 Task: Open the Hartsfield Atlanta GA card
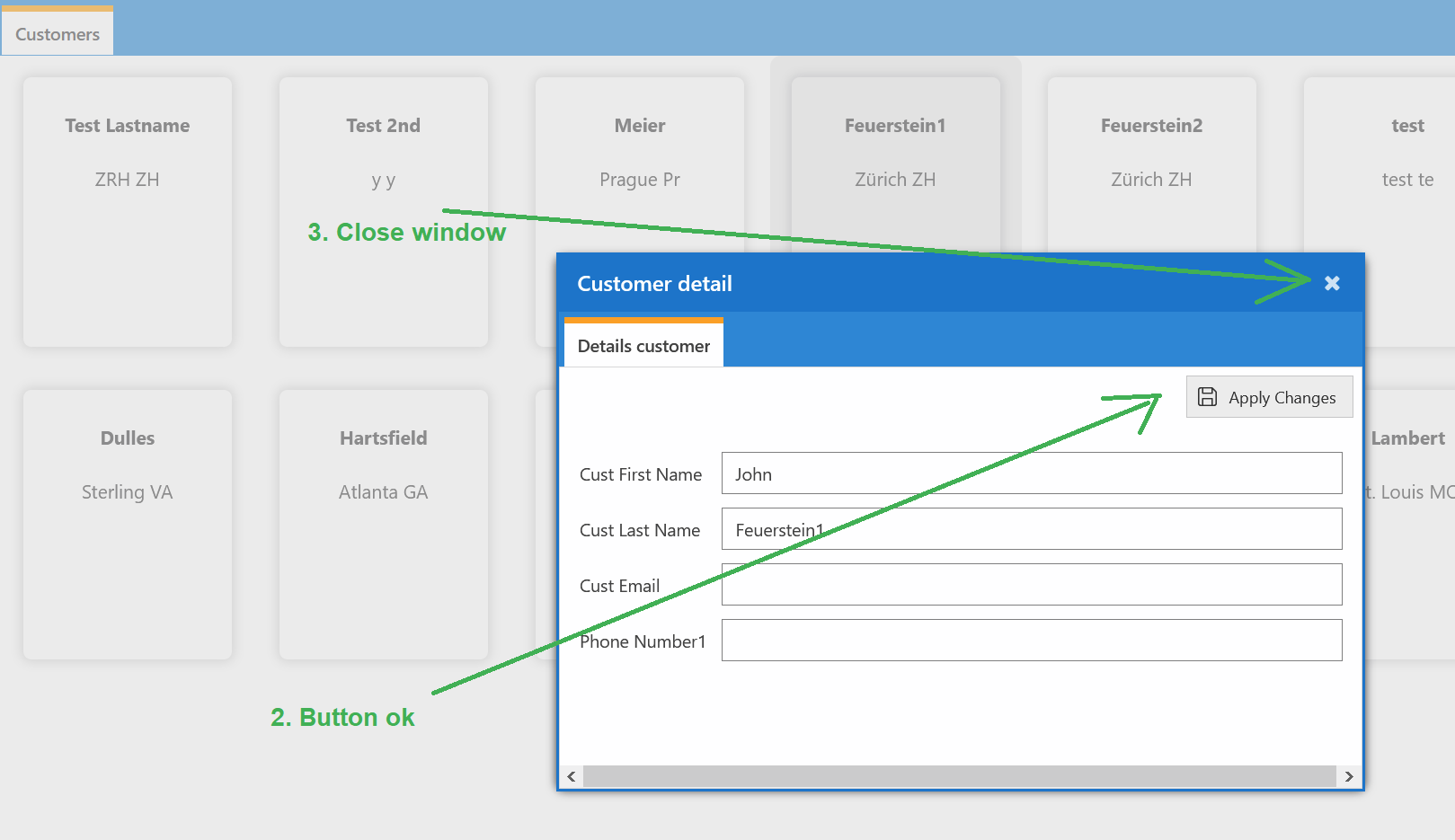coord(383,524)
